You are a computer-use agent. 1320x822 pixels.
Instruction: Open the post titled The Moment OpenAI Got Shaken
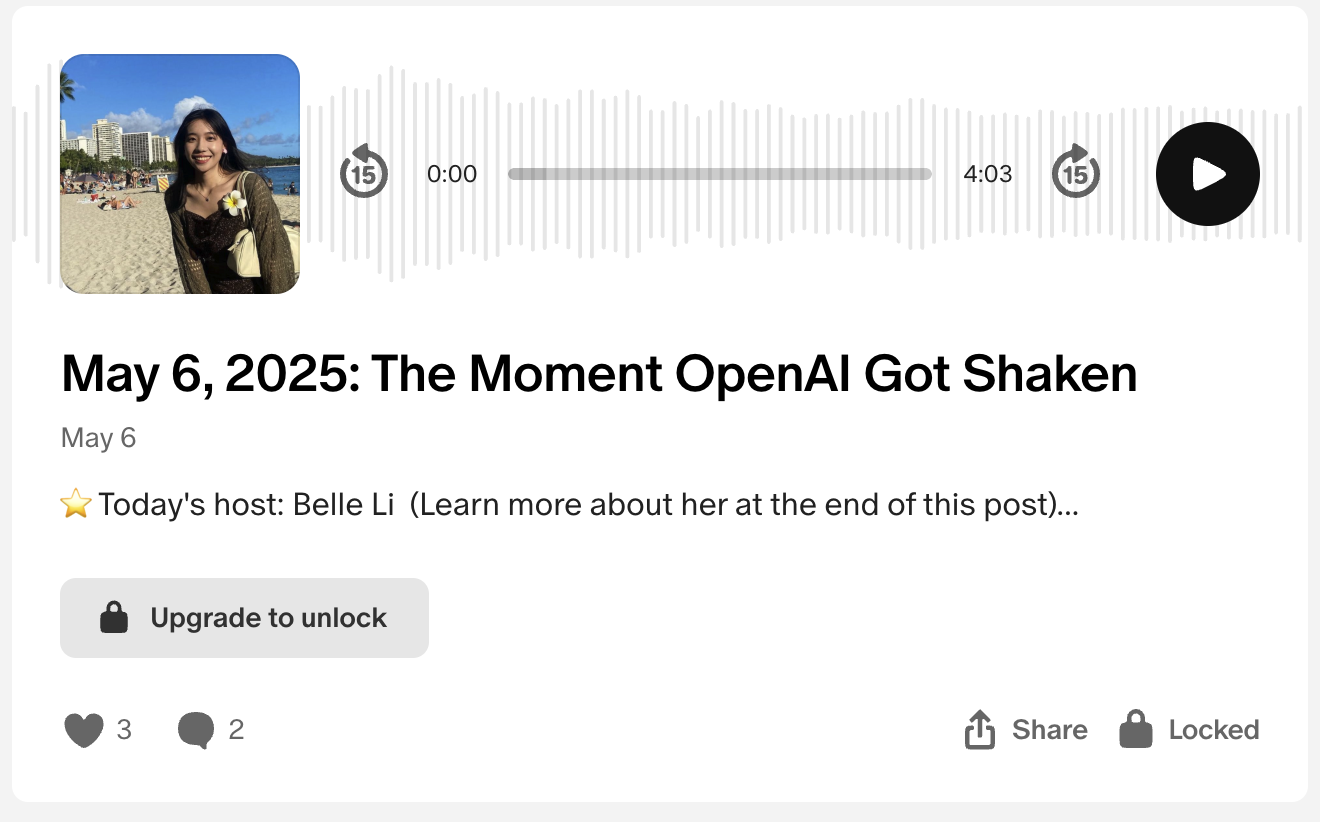point(599,375)
